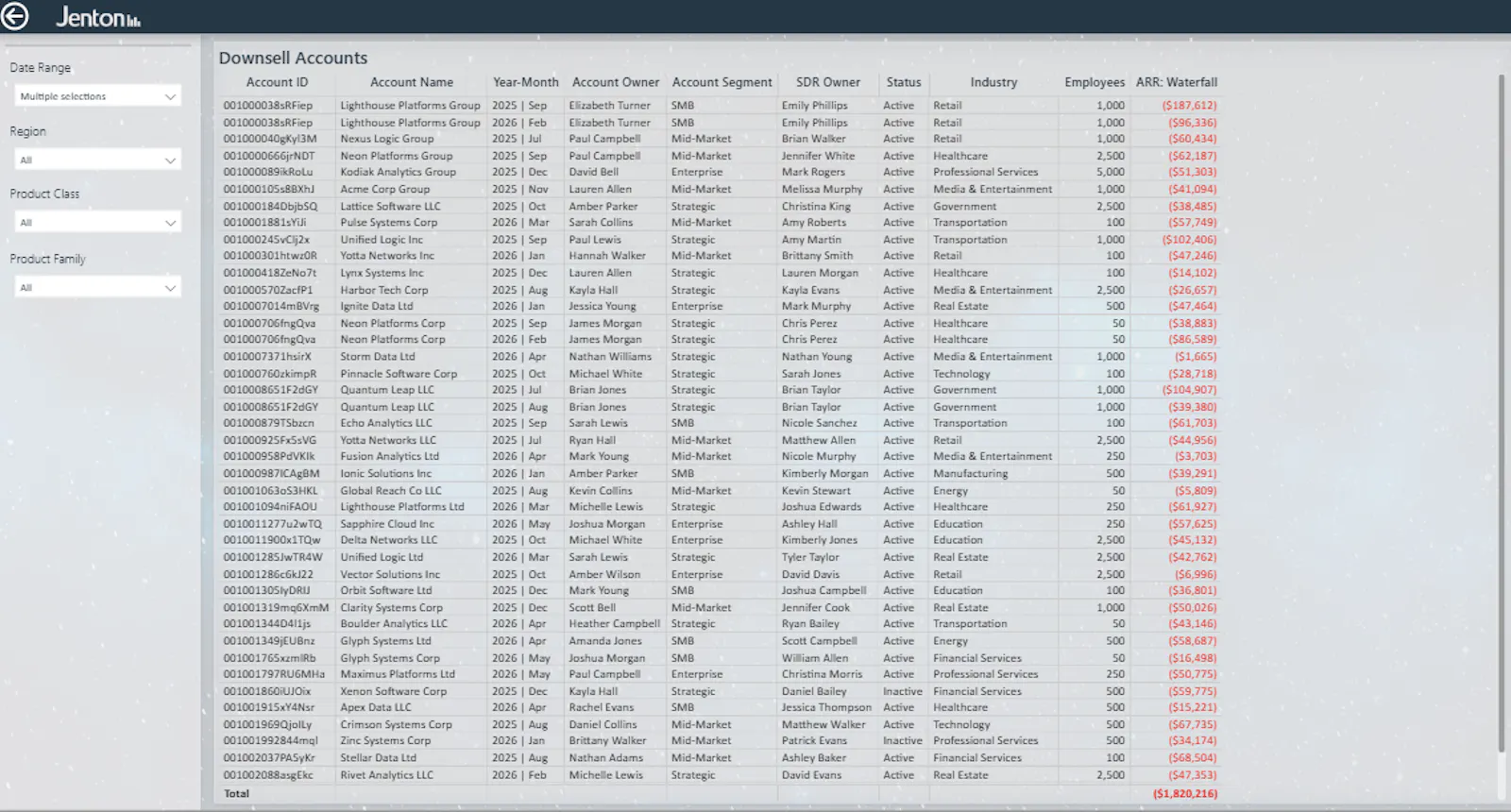Select Fusion Analytics Ltd account

coord(389,456)
